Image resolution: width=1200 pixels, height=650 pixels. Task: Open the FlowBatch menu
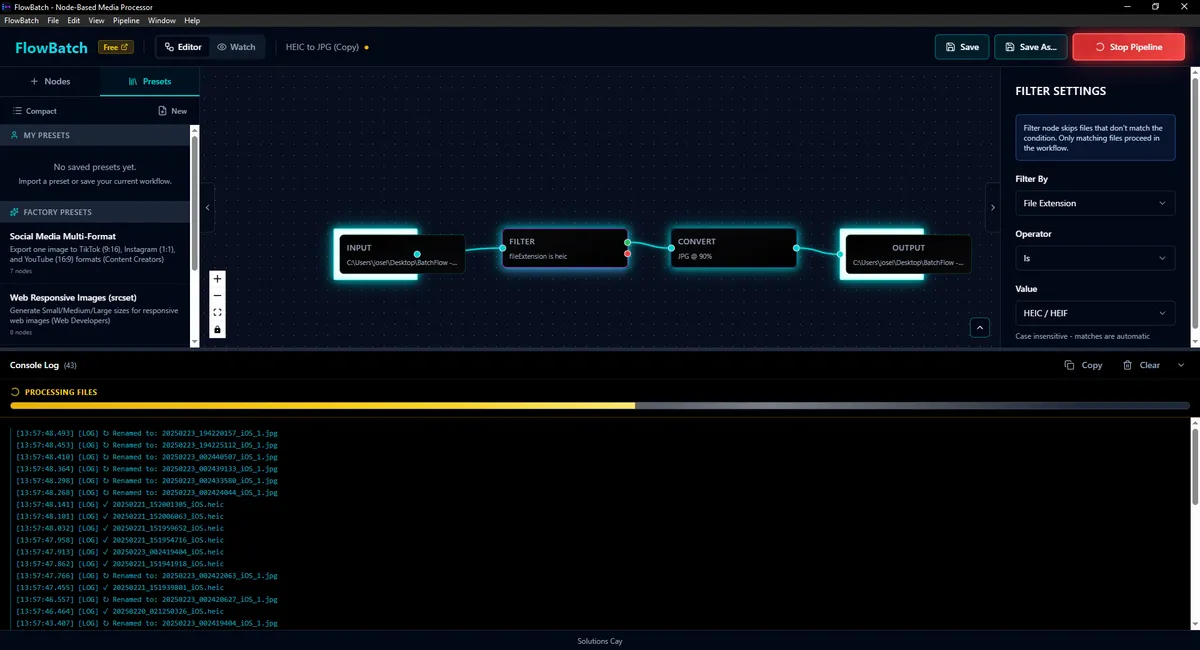click(x=21, y=20)
